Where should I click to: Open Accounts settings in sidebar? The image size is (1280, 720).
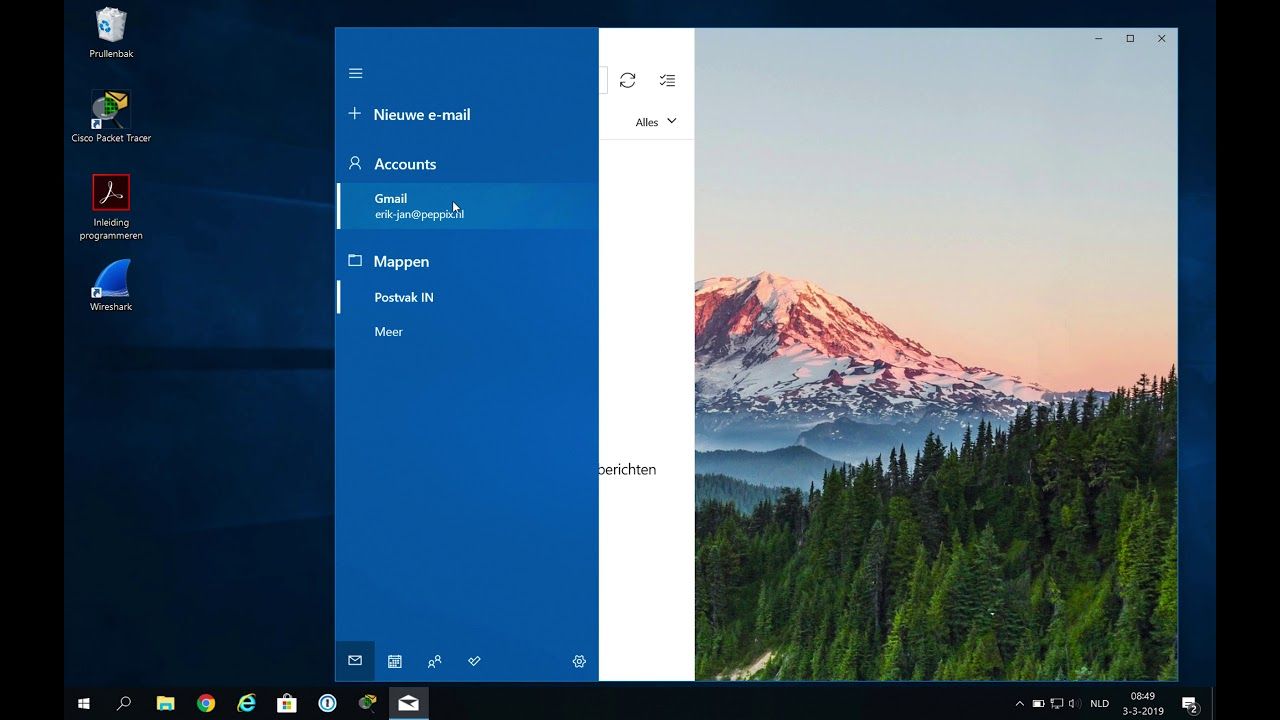pyautogui.click(x=405, y=163)
